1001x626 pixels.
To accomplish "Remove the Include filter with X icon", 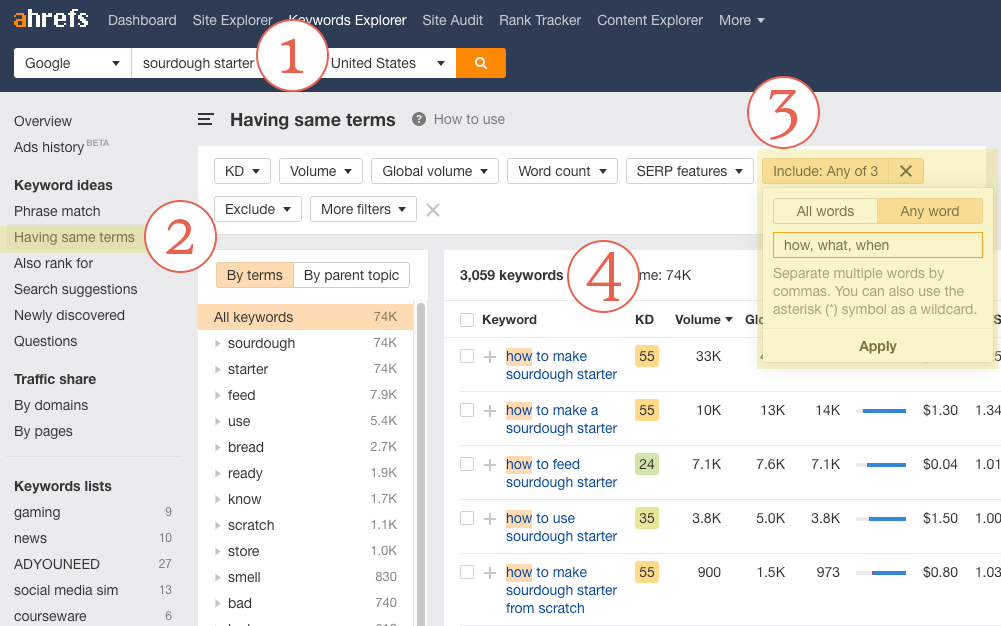I will coord(906,171).
